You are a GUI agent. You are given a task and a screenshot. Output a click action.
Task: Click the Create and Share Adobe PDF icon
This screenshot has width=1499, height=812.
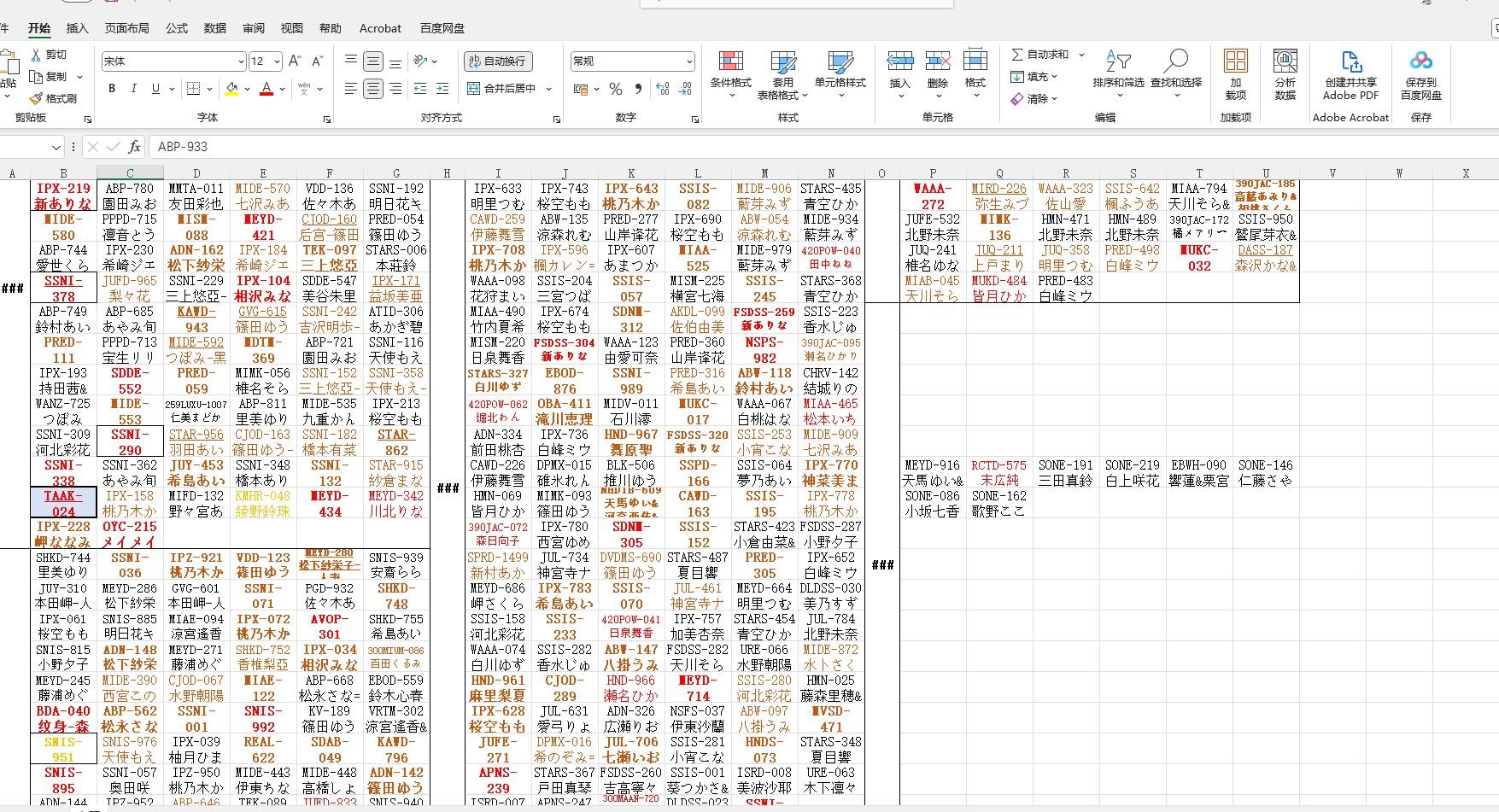[1350, 62]
